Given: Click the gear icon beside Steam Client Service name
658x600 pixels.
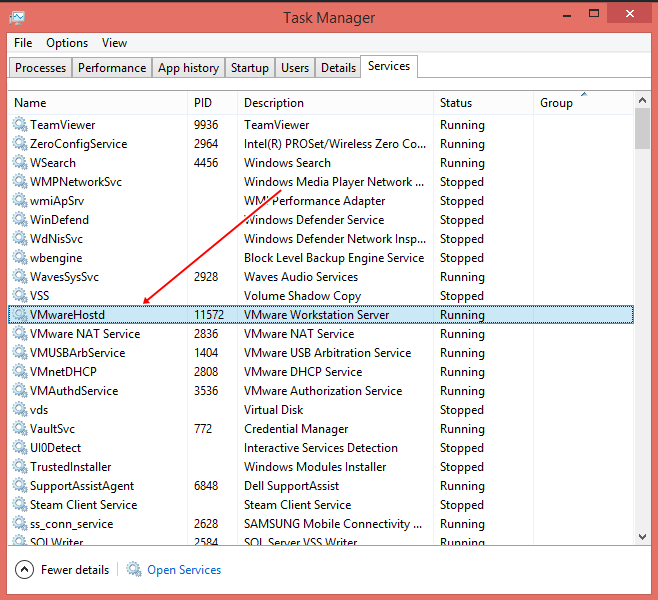Looking at the screenshot, I should [x=20, y=504].
